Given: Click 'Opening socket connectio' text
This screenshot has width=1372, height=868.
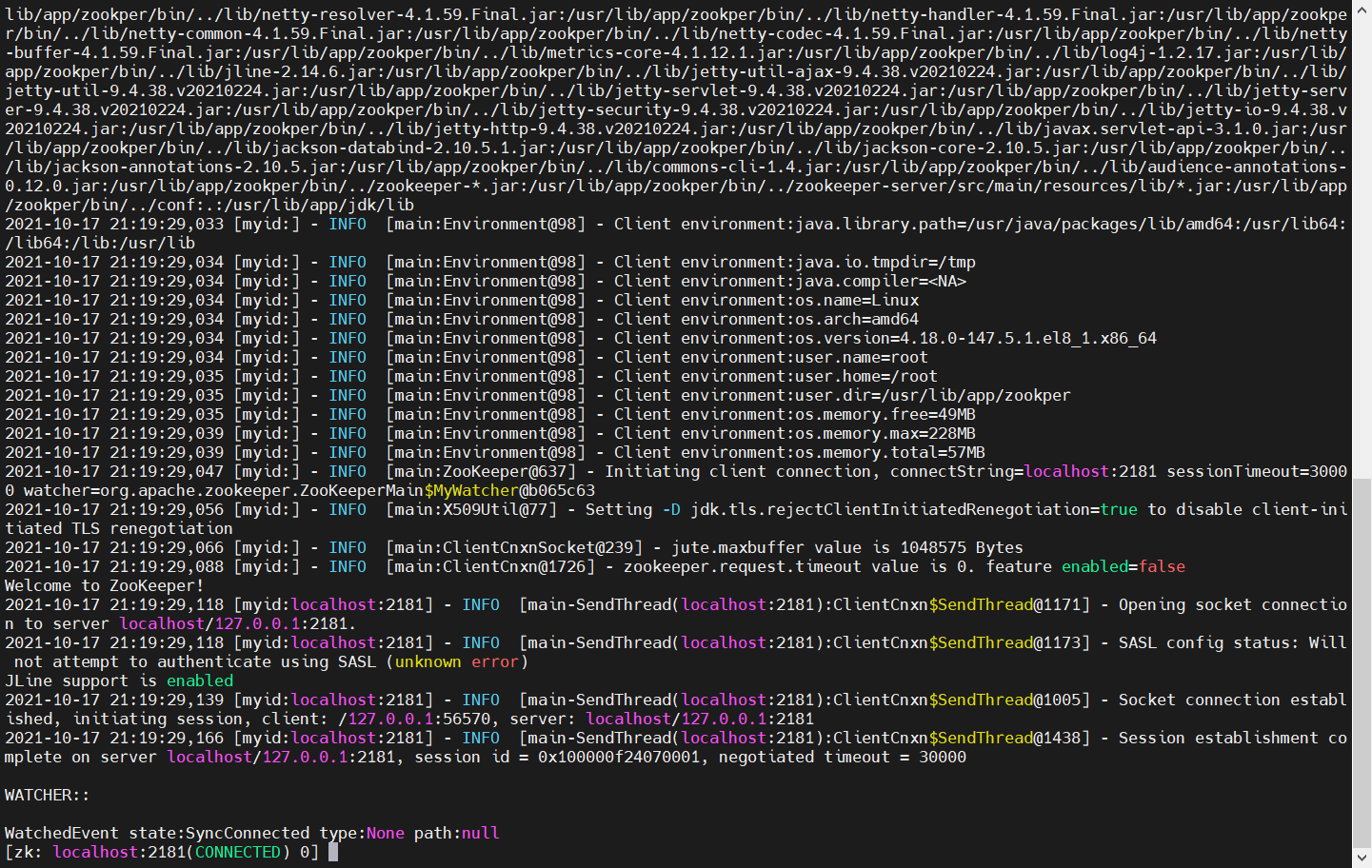Looking at the screenshot, I should [x=1233, y=604].
